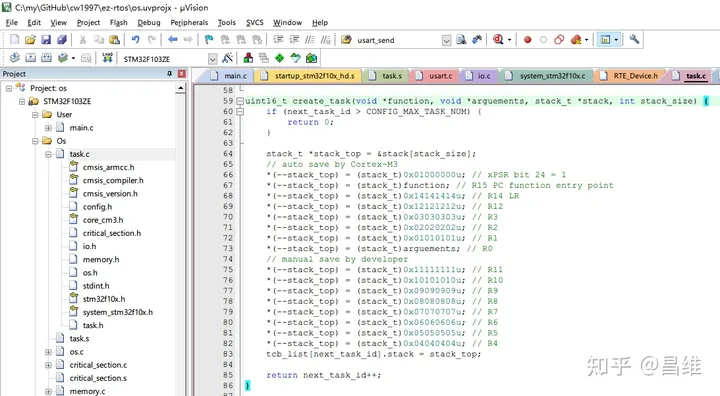Open the Debug menu
Viewport: 720px width, 396px height.
point(149,23)
